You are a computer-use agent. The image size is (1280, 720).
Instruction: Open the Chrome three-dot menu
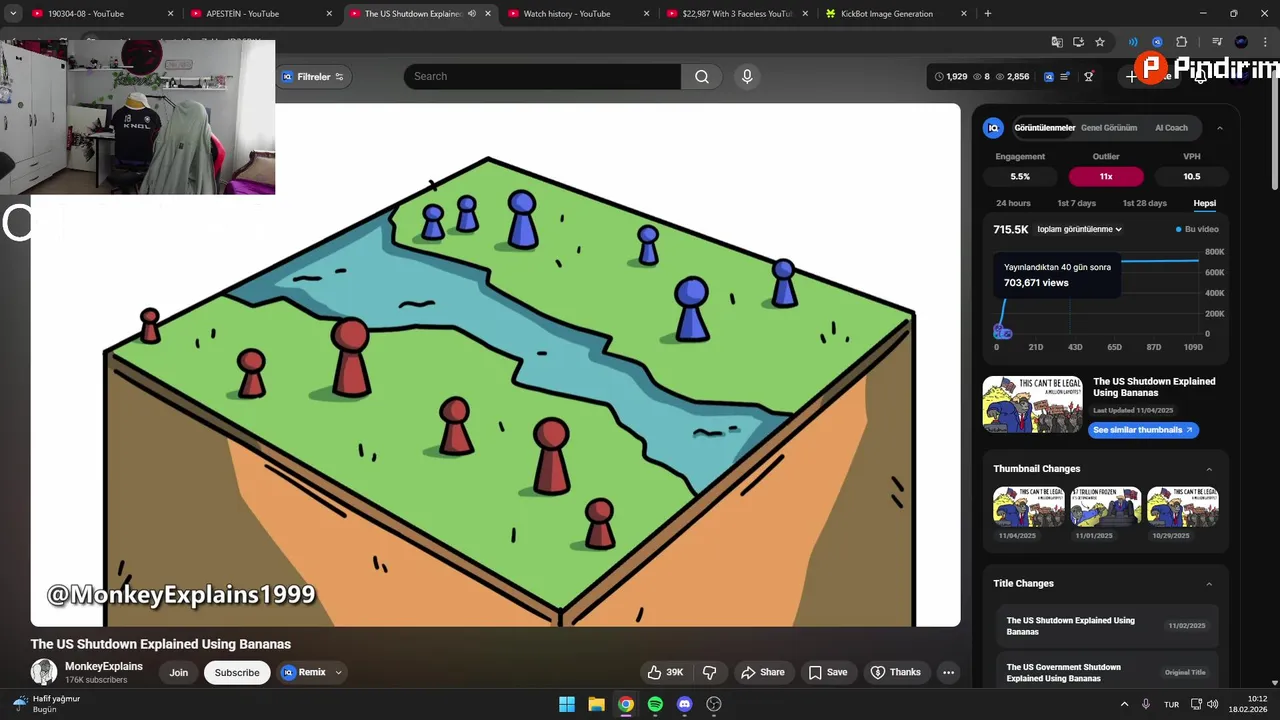(1264, 42)
